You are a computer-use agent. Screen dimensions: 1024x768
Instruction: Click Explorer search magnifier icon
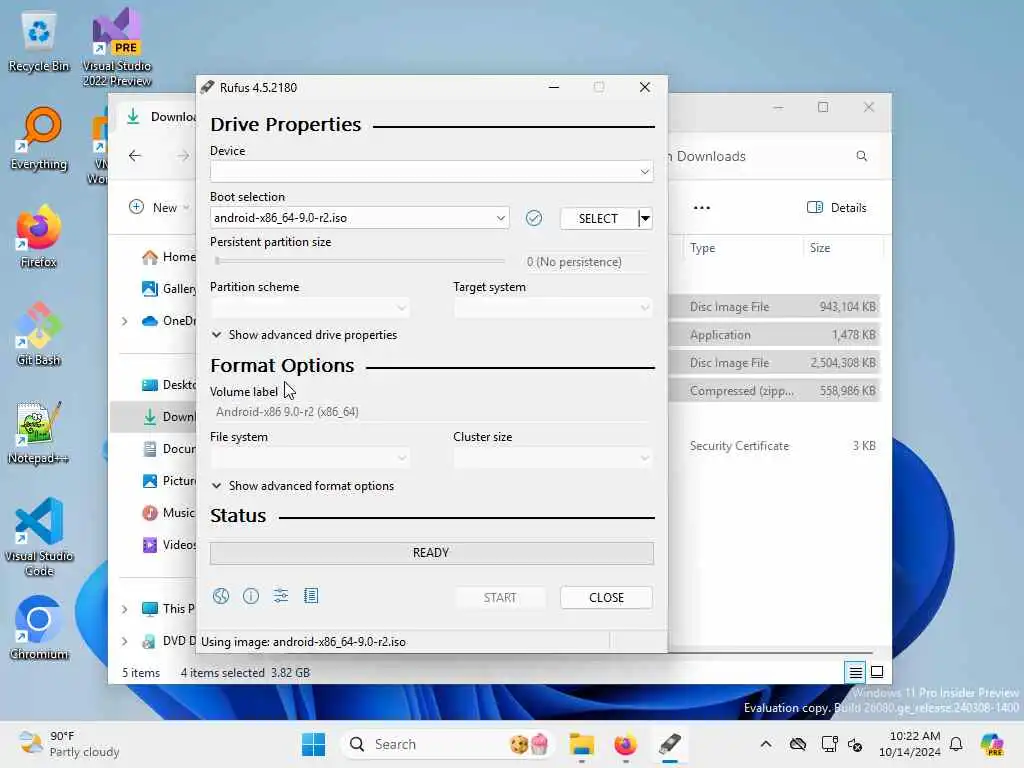tap(861, 156)
